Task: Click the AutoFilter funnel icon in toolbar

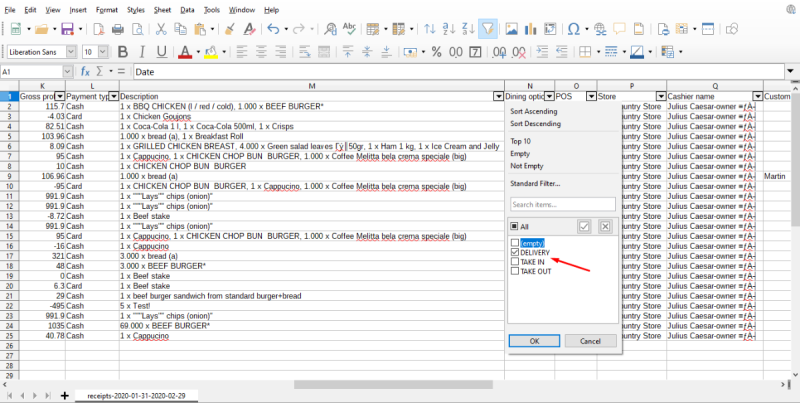Action: pos(487,29)
